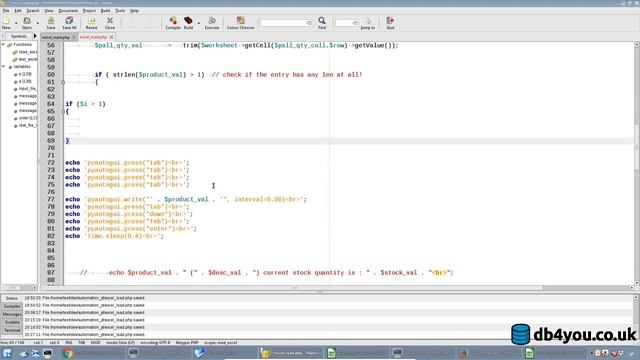The width and height of the screenshot is (640, 360).
Task: Click the 'encoding: UTF-8' status bar entry
Action: tap(155, 343)
